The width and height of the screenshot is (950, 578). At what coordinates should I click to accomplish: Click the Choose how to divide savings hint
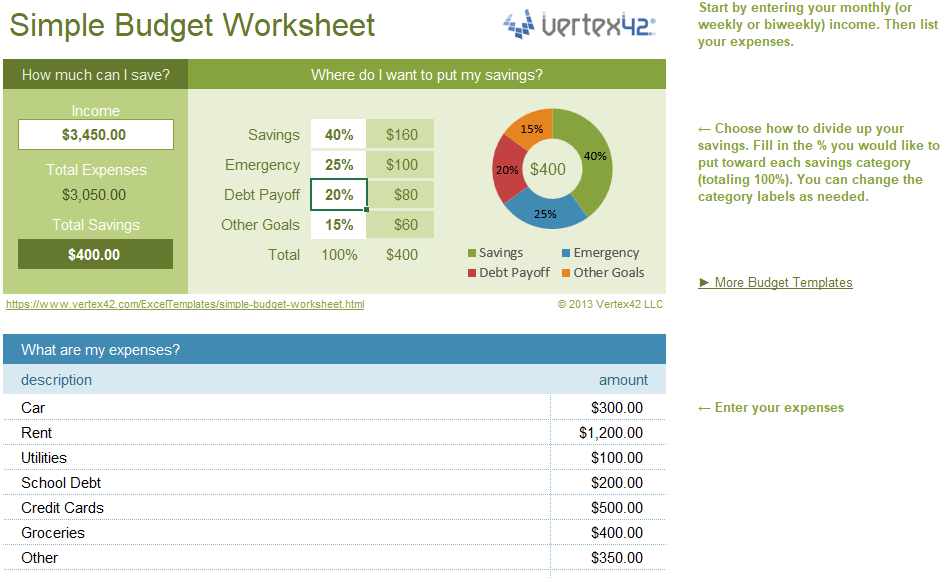tap(818, 162)
